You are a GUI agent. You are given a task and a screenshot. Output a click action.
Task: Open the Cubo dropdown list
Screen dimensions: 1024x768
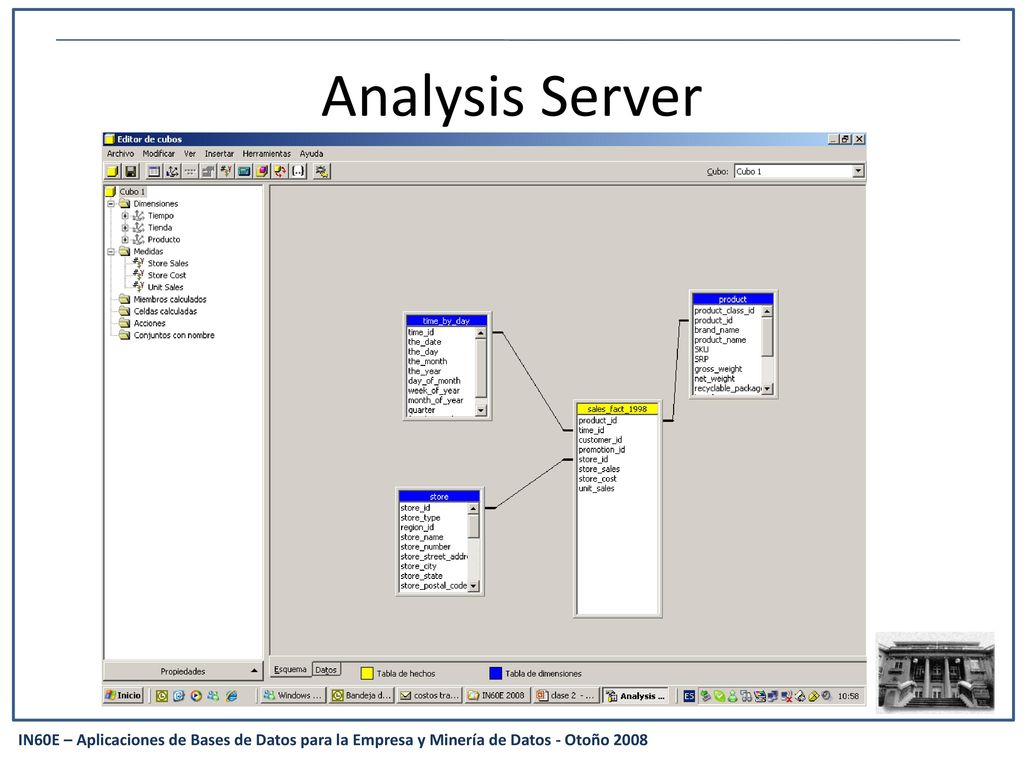click(x=858, y=171)
